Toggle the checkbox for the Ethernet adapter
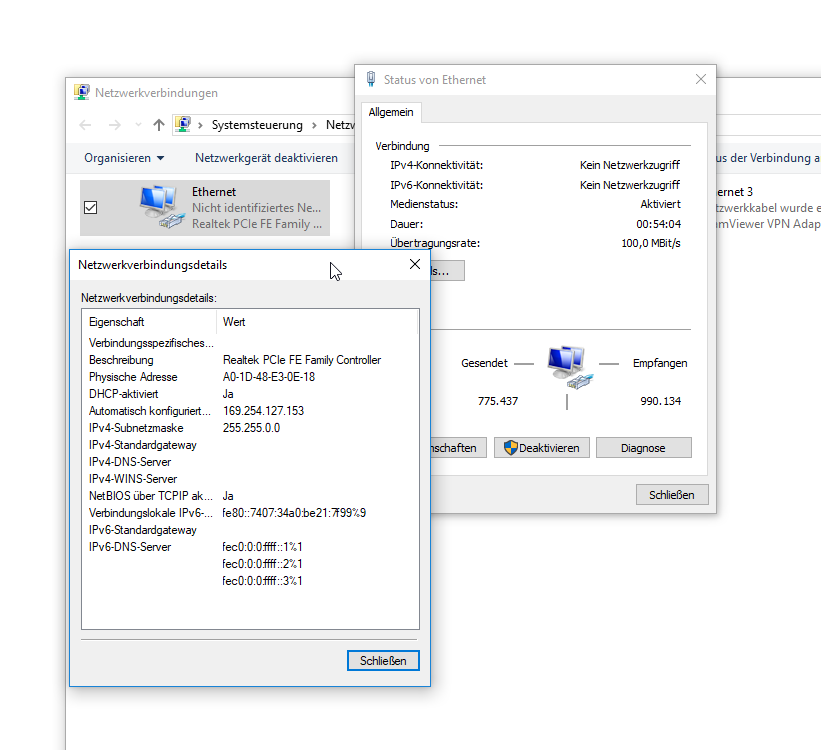The height and width of the screenshot is (750, 821). click(91, 208)
